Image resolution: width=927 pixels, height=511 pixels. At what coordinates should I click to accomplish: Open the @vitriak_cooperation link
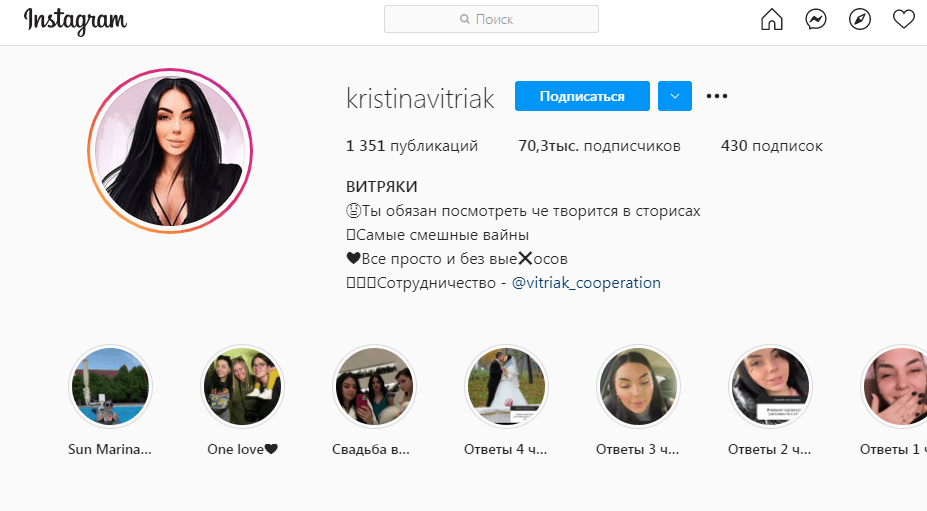(586, 283)
